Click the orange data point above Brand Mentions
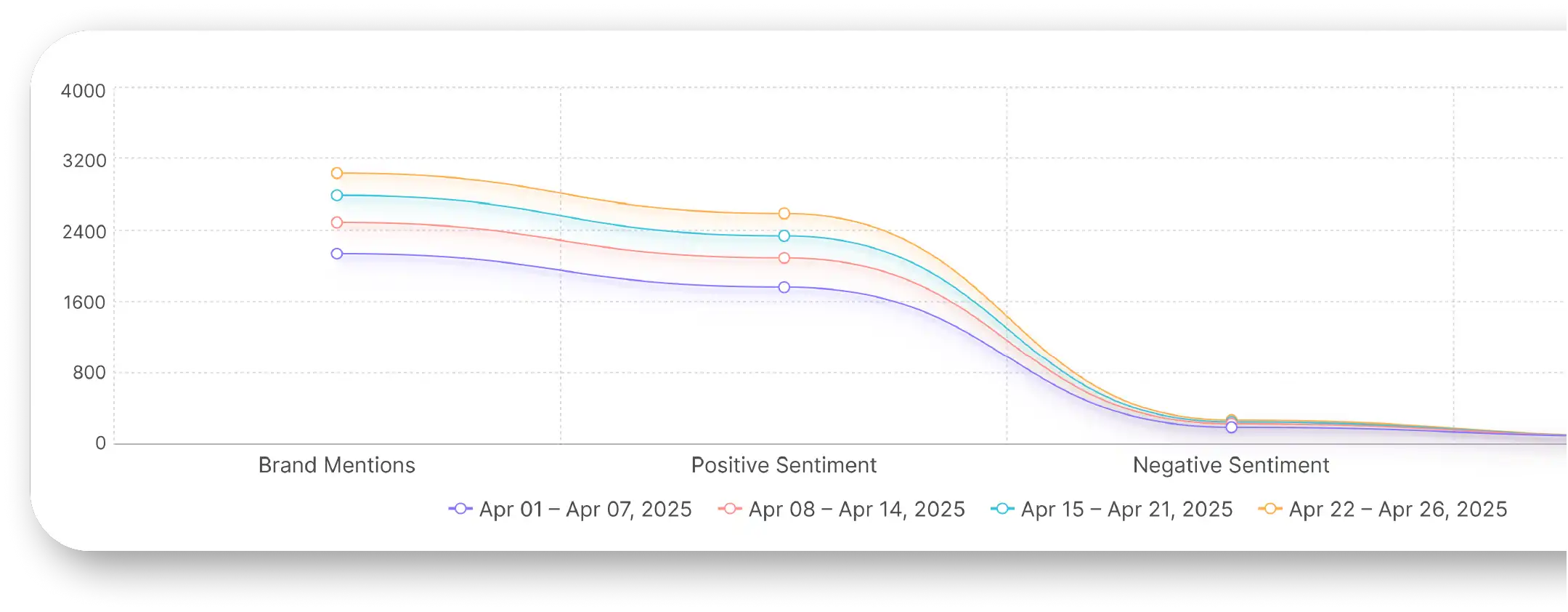The image size is (1568, 612). click(x=337, y=173)
